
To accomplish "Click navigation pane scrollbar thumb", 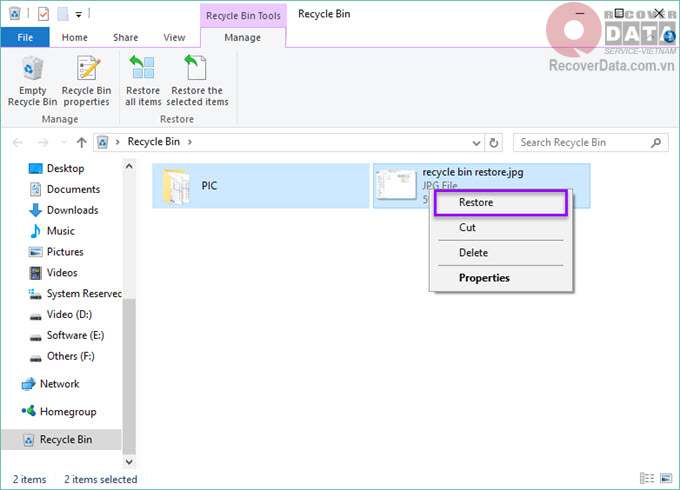I will click(129, 376).
